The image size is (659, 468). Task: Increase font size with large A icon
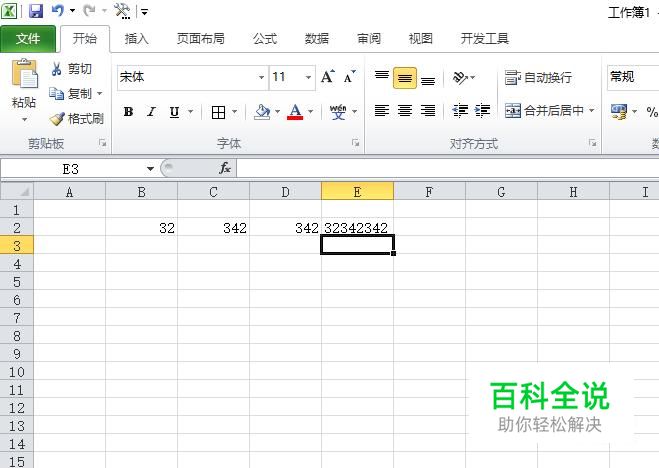(x=327, y=77)
